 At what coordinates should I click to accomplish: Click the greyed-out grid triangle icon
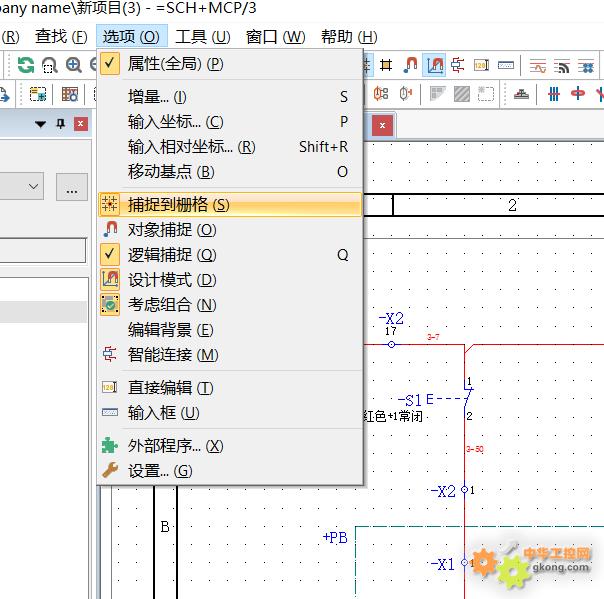[438, 94]
